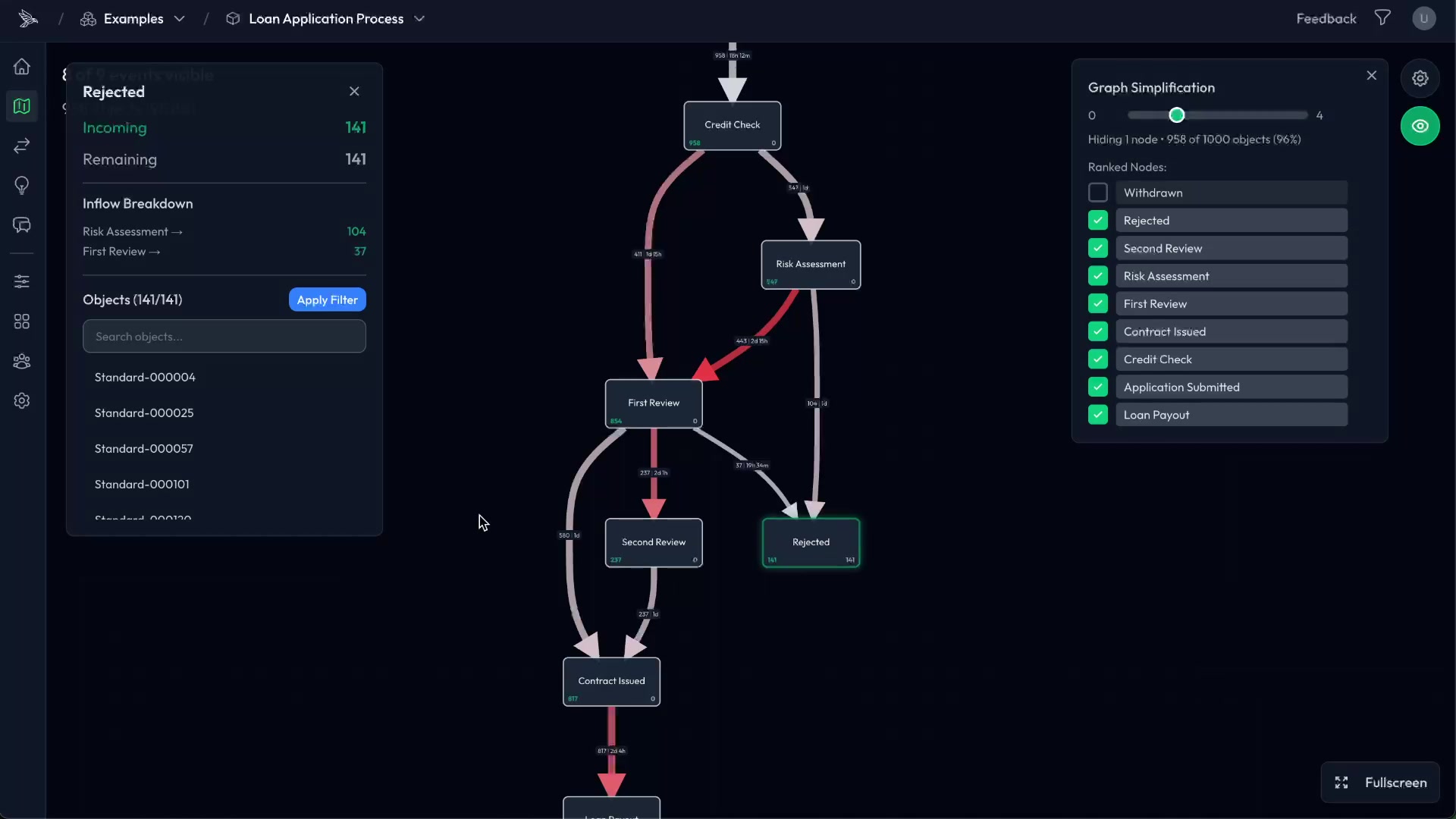Adjust the Graph Simplification slider
Viewport: 1456px width, 819px height.
click(x=1176, y=115)
